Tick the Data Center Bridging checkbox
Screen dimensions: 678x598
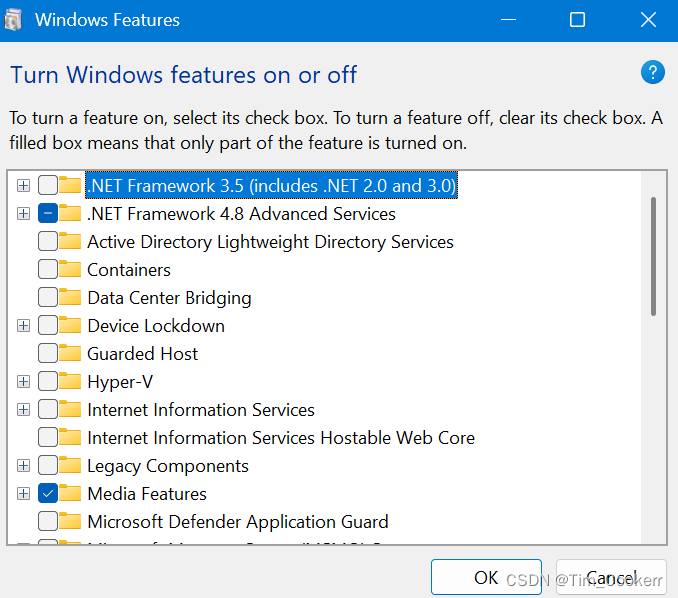[48, 297]
